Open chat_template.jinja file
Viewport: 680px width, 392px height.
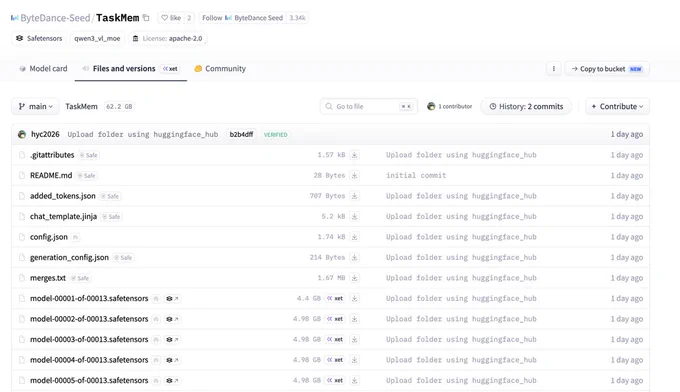[x=63, y=216]
